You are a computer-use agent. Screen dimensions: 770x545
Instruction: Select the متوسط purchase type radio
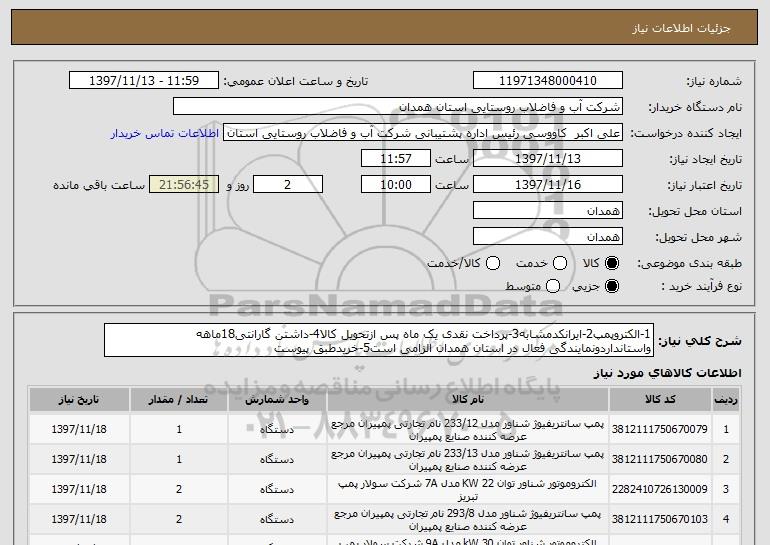coord(553,286)
